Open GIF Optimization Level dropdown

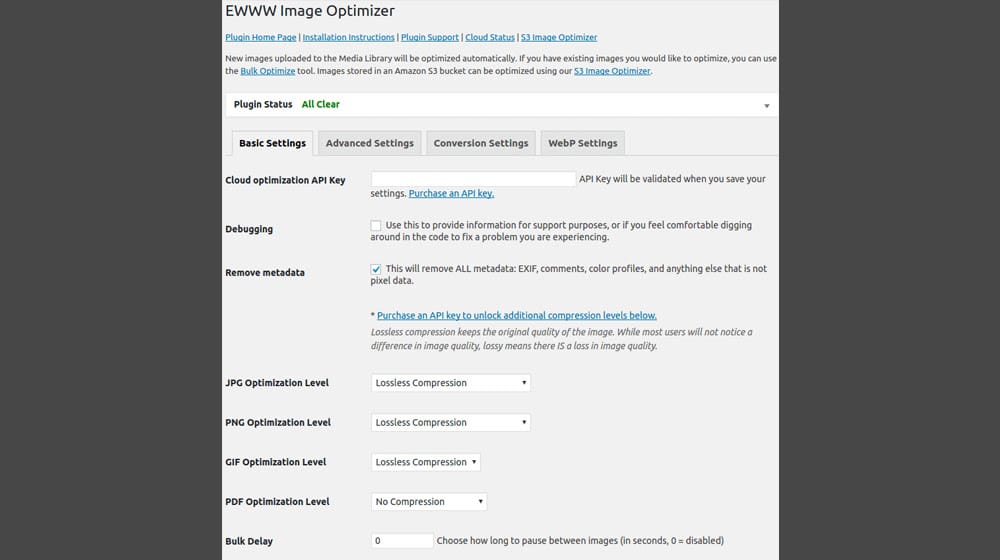click(x=425, y=462)
